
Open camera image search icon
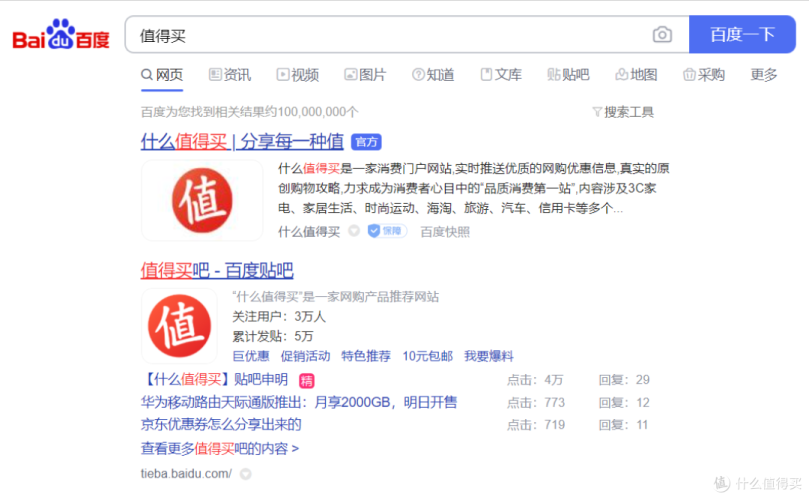coord(662,35)
